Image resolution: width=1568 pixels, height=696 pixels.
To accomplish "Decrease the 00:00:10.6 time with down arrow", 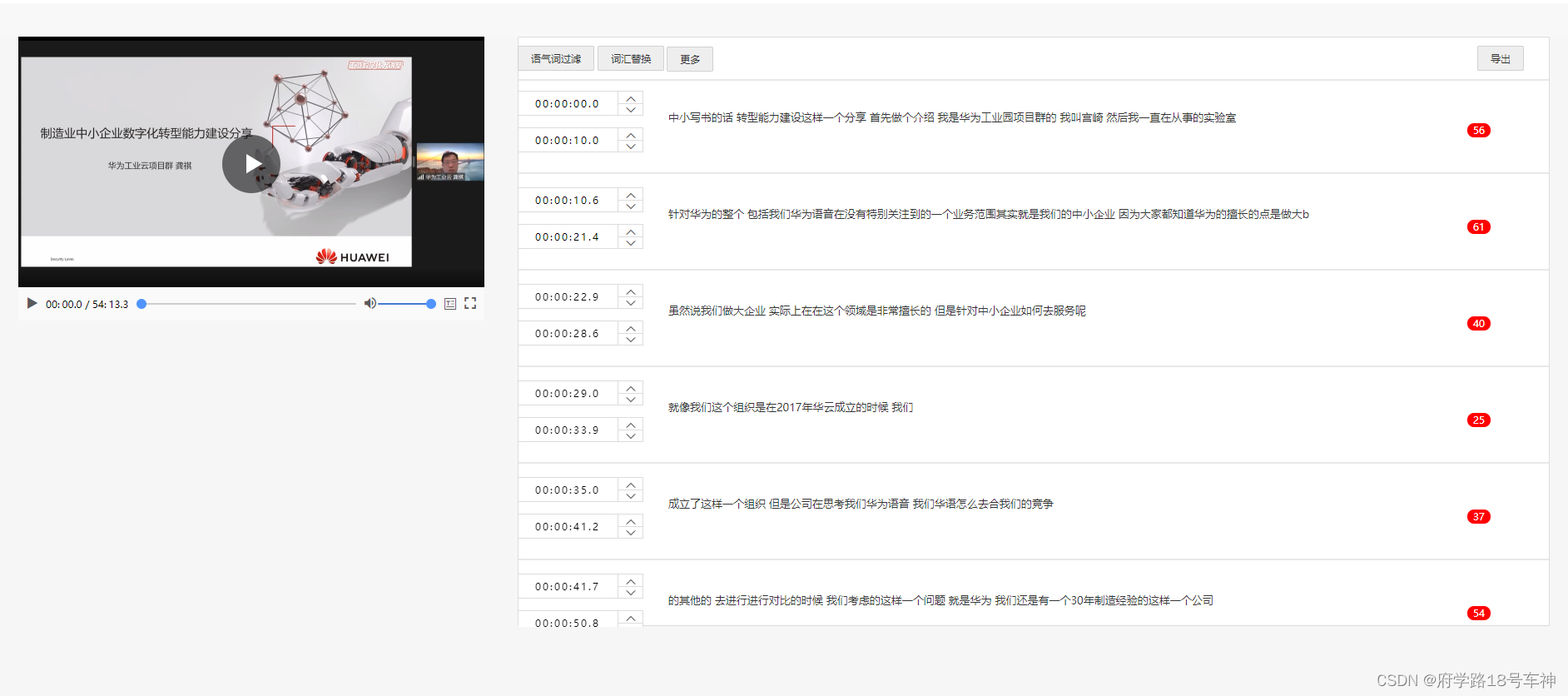I will pyautogui.click(x=631, y=206).
